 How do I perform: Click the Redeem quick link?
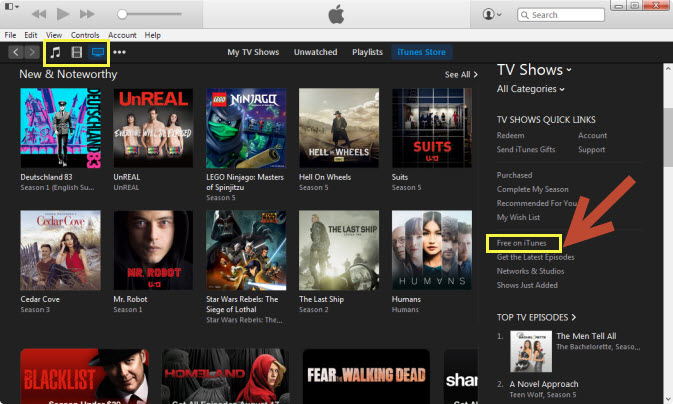point(510,136)
